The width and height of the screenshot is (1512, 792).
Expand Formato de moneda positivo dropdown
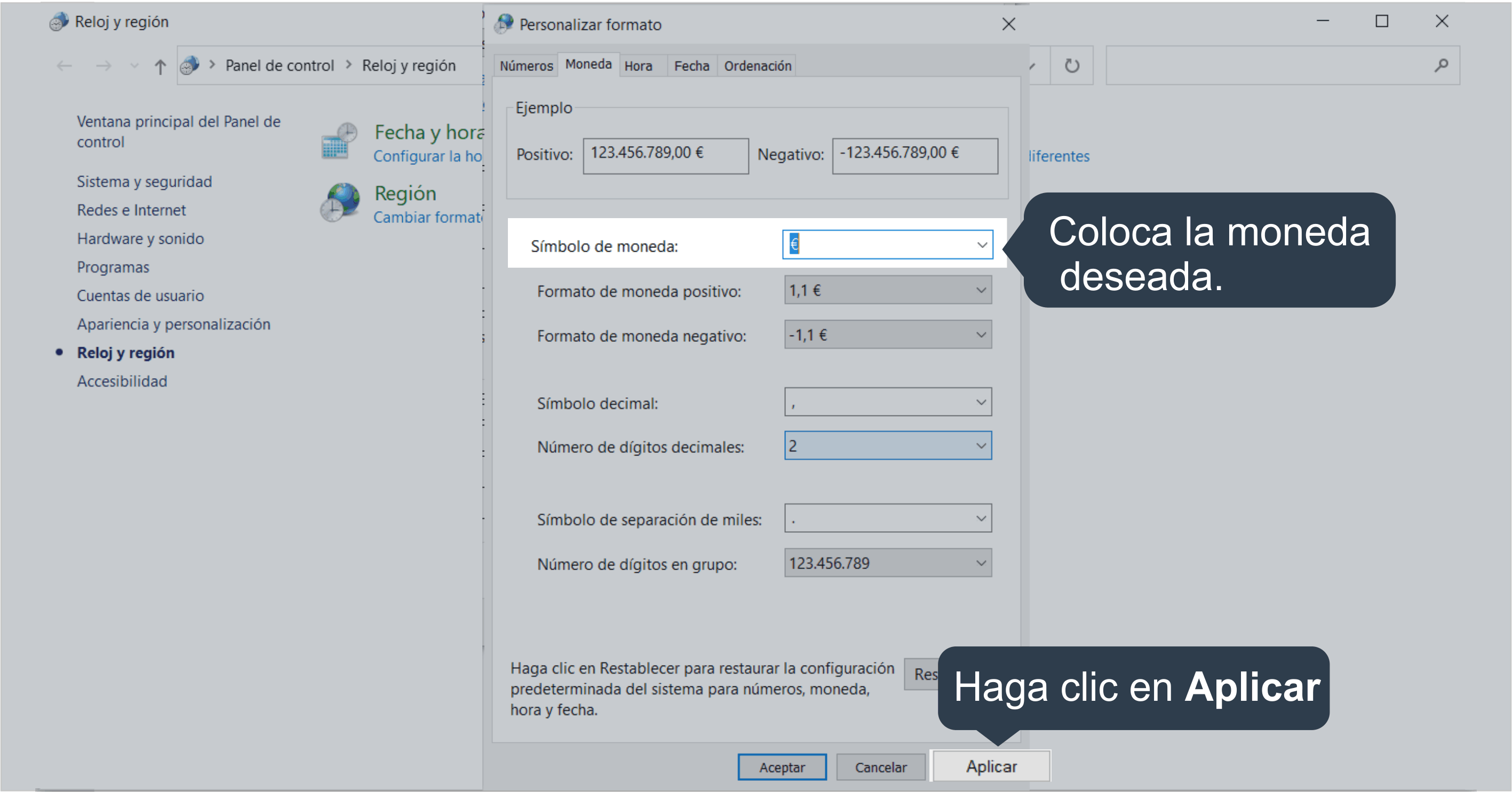click(x=980, y=290)
